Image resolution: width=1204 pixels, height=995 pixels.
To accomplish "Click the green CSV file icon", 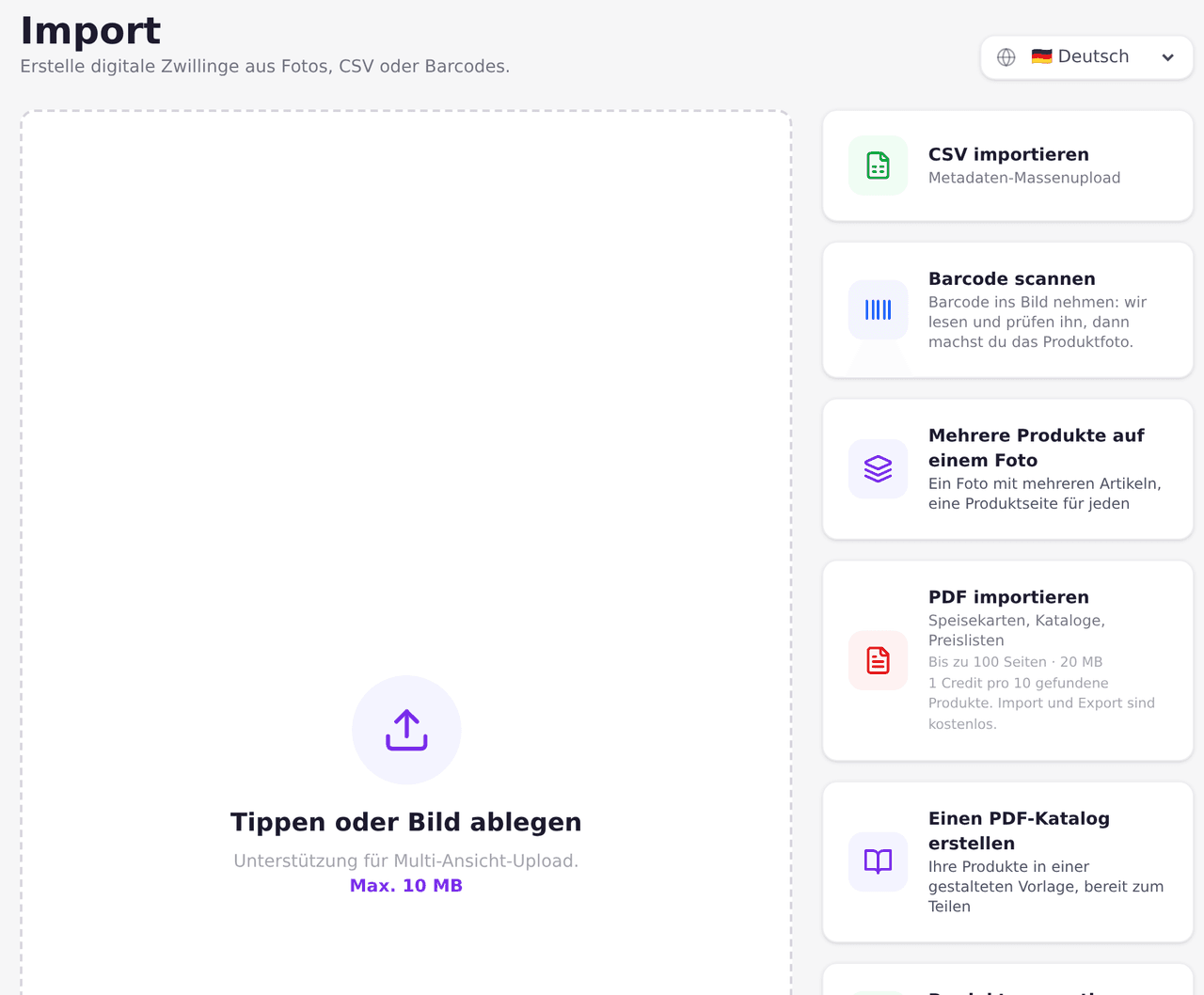I will (x=878, y=166).
